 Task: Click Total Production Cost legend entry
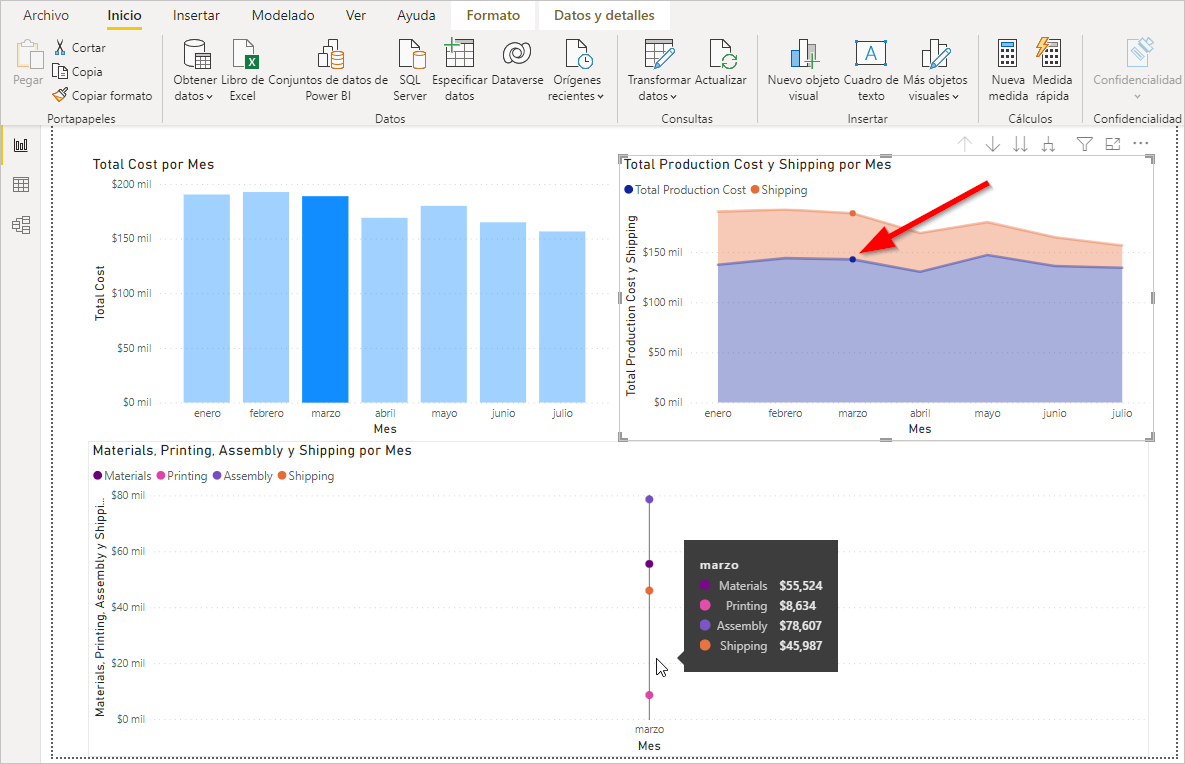coord(685,190)
